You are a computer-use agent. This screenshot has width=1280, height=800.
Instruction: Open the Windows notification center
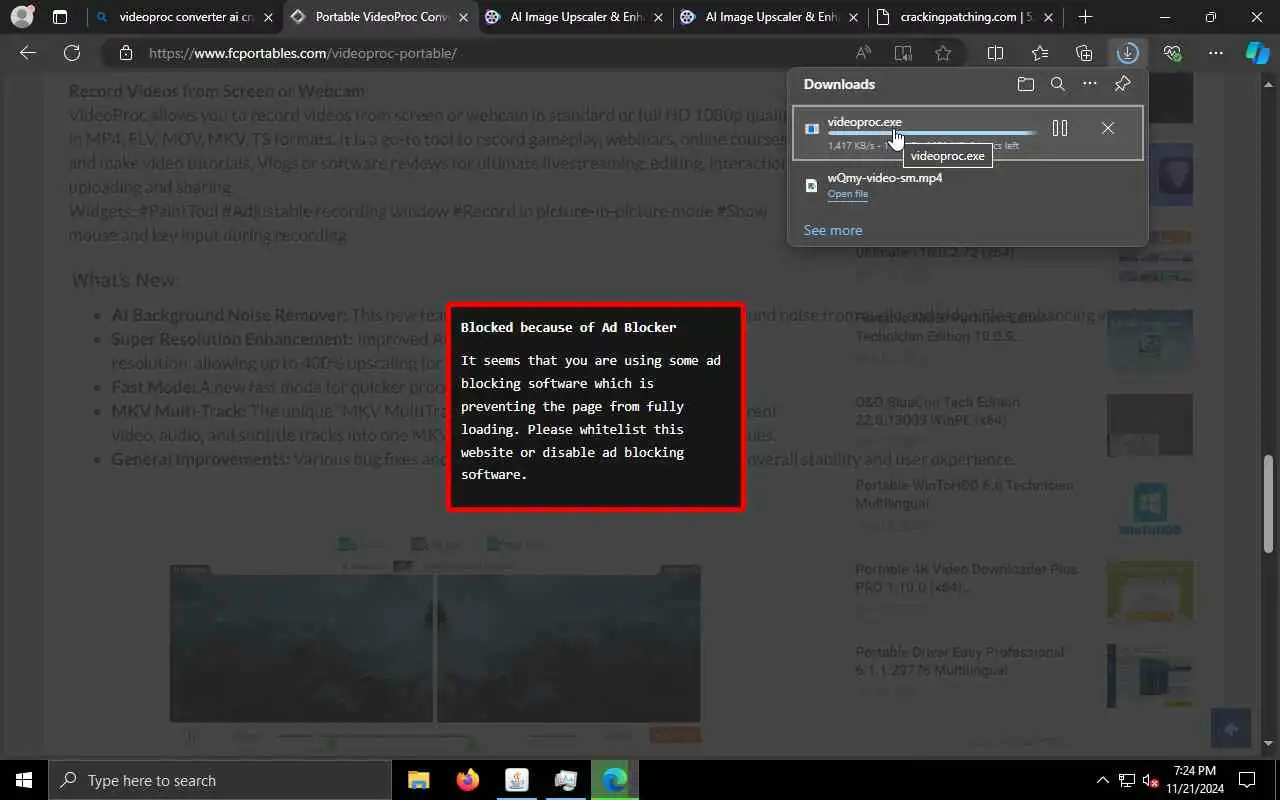pos(1247,780)
